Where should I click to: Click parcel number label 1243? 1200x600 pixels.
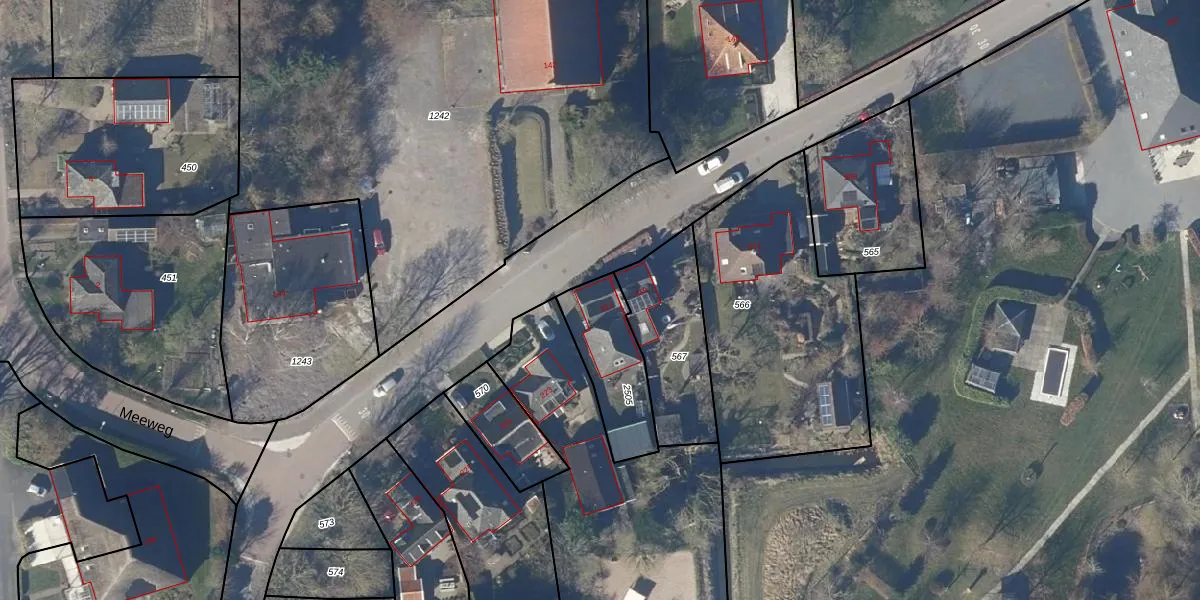tap(301, 361)
